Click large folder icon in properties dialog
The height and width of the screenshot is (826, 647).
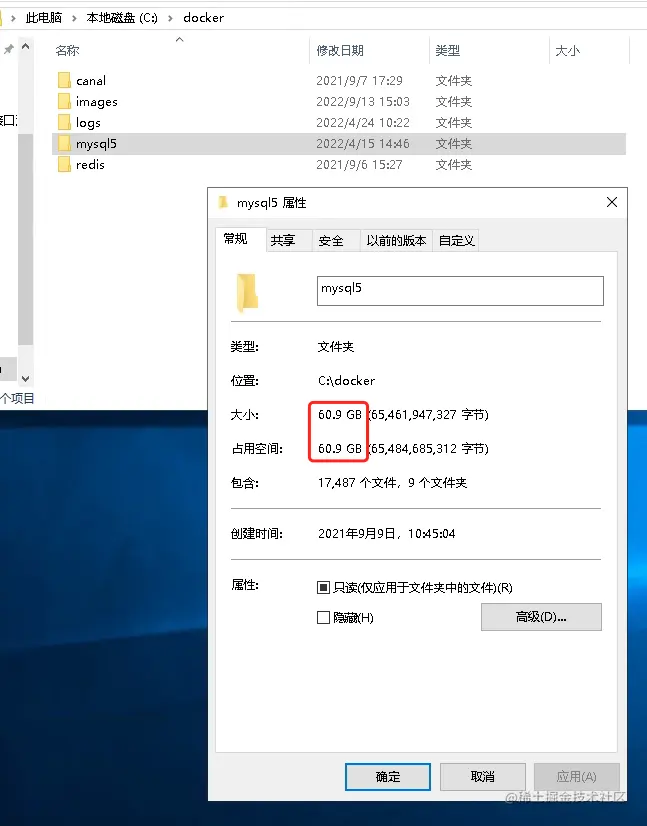pyautogui.click(x=247, y=292)
